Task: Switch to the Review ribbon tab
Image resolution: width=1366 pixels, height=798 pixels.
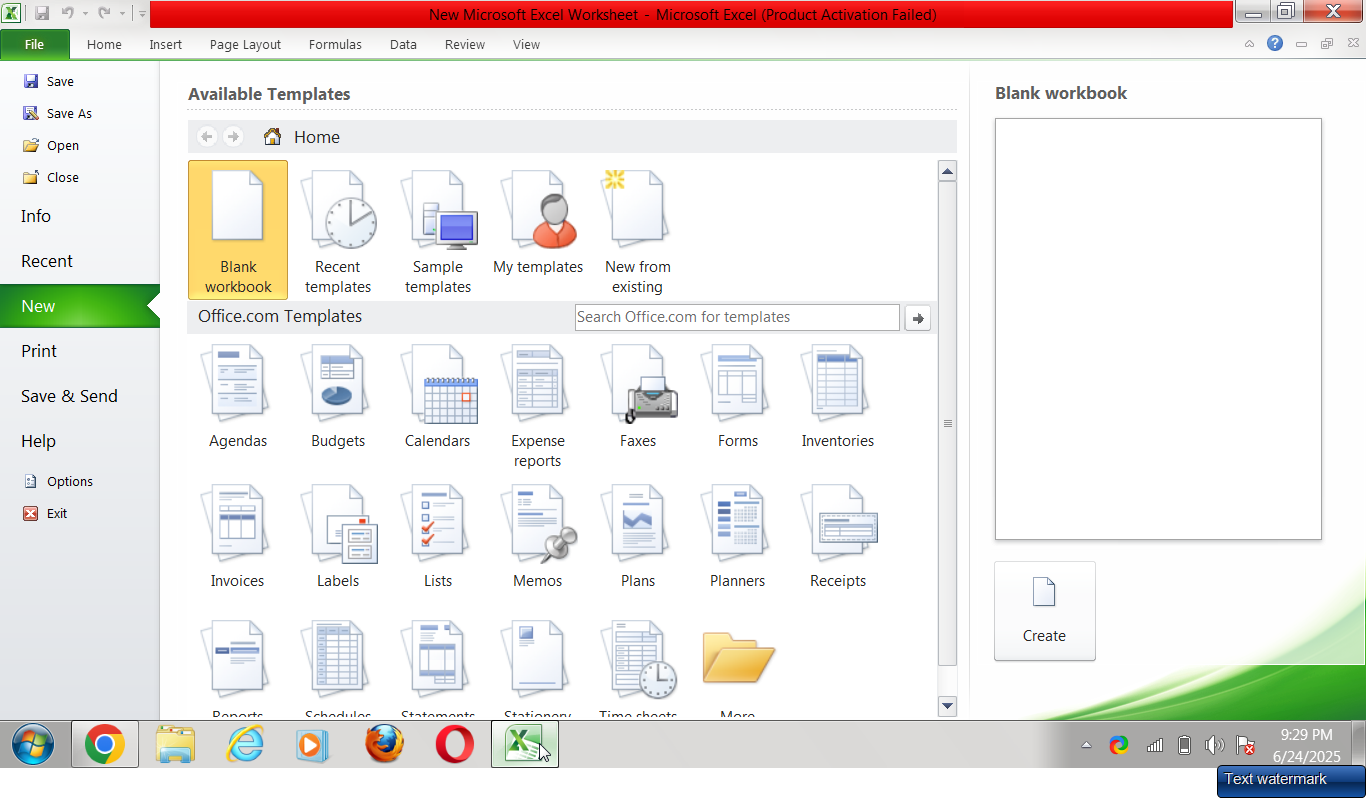Action: click(x=465, y=45)
